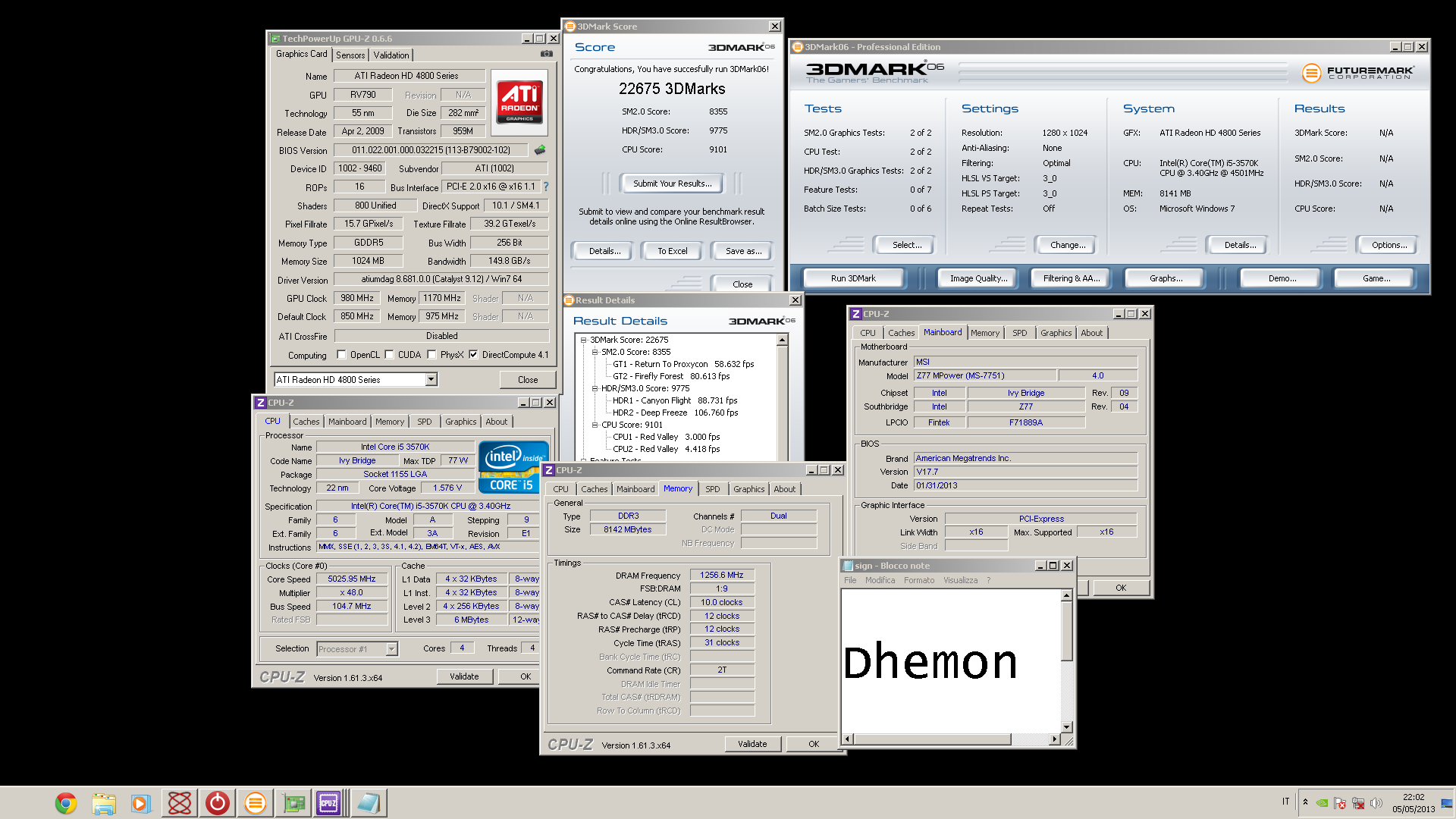
Task: Click Submit Your Results button
Action: click(672, 184)
